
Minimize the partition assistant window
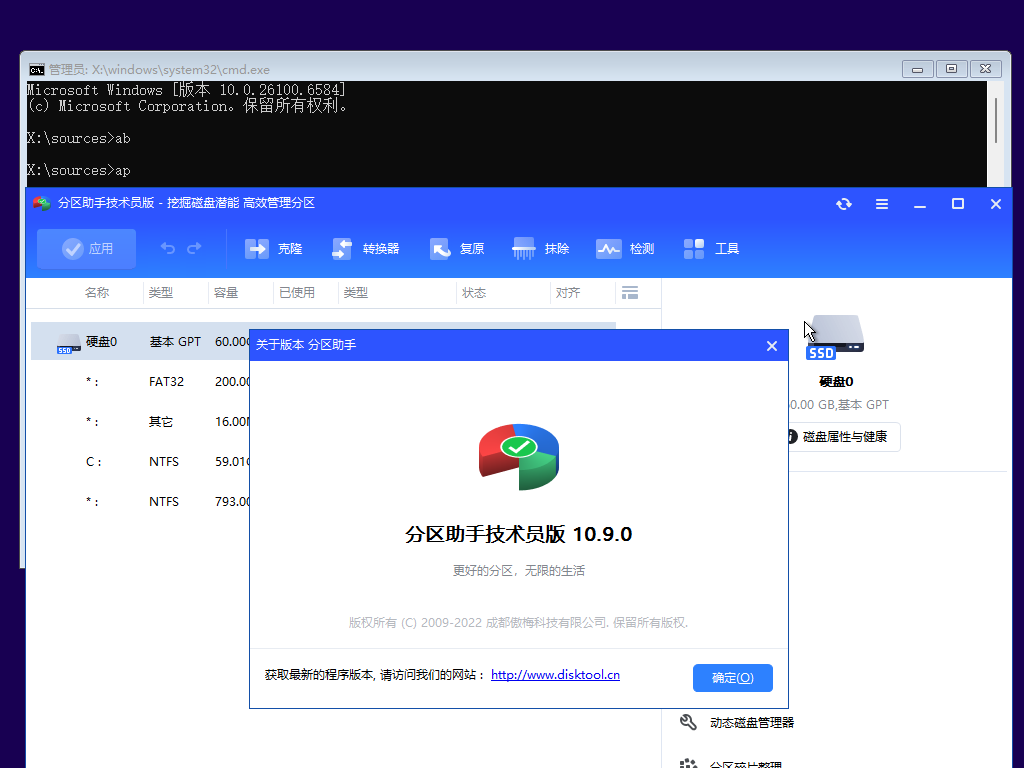point(920,204)
